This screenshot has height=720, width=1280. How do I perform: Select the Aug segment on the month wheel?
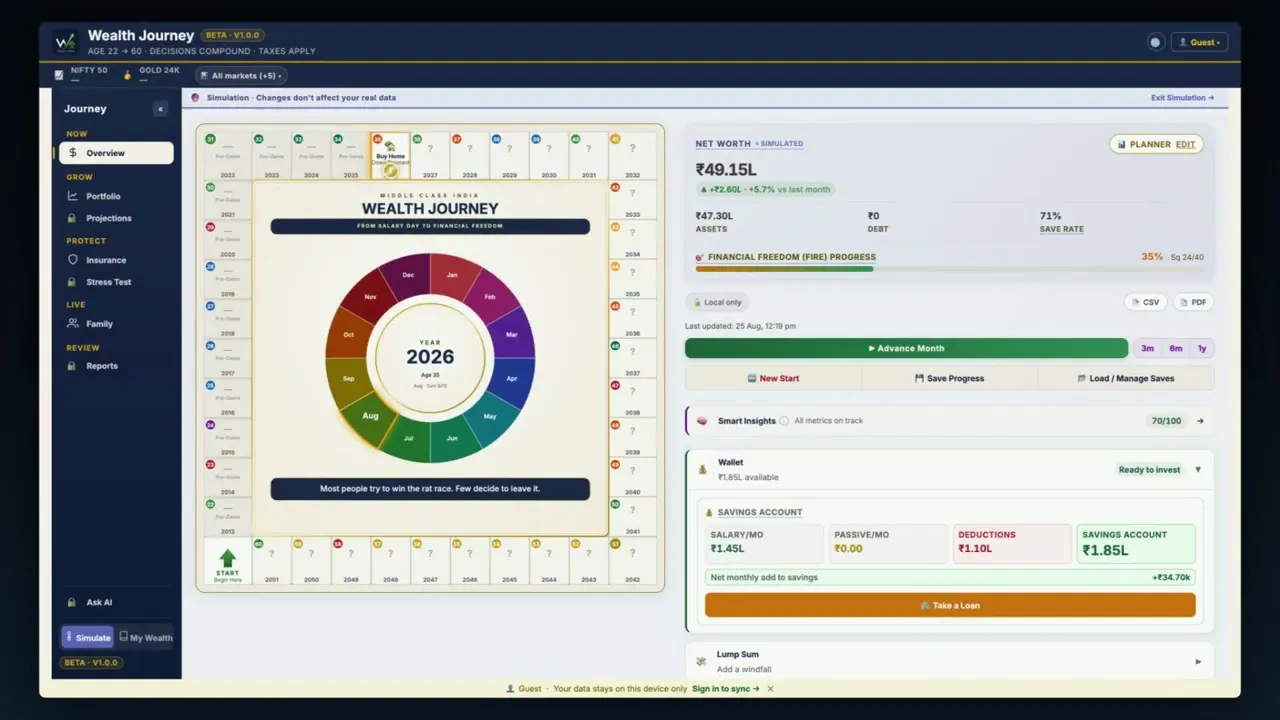370,415
